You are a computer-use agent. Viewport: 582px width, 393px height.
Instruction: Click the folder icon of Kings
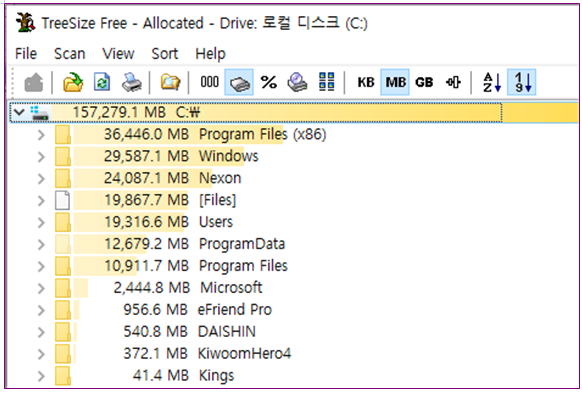coord(63,375)
